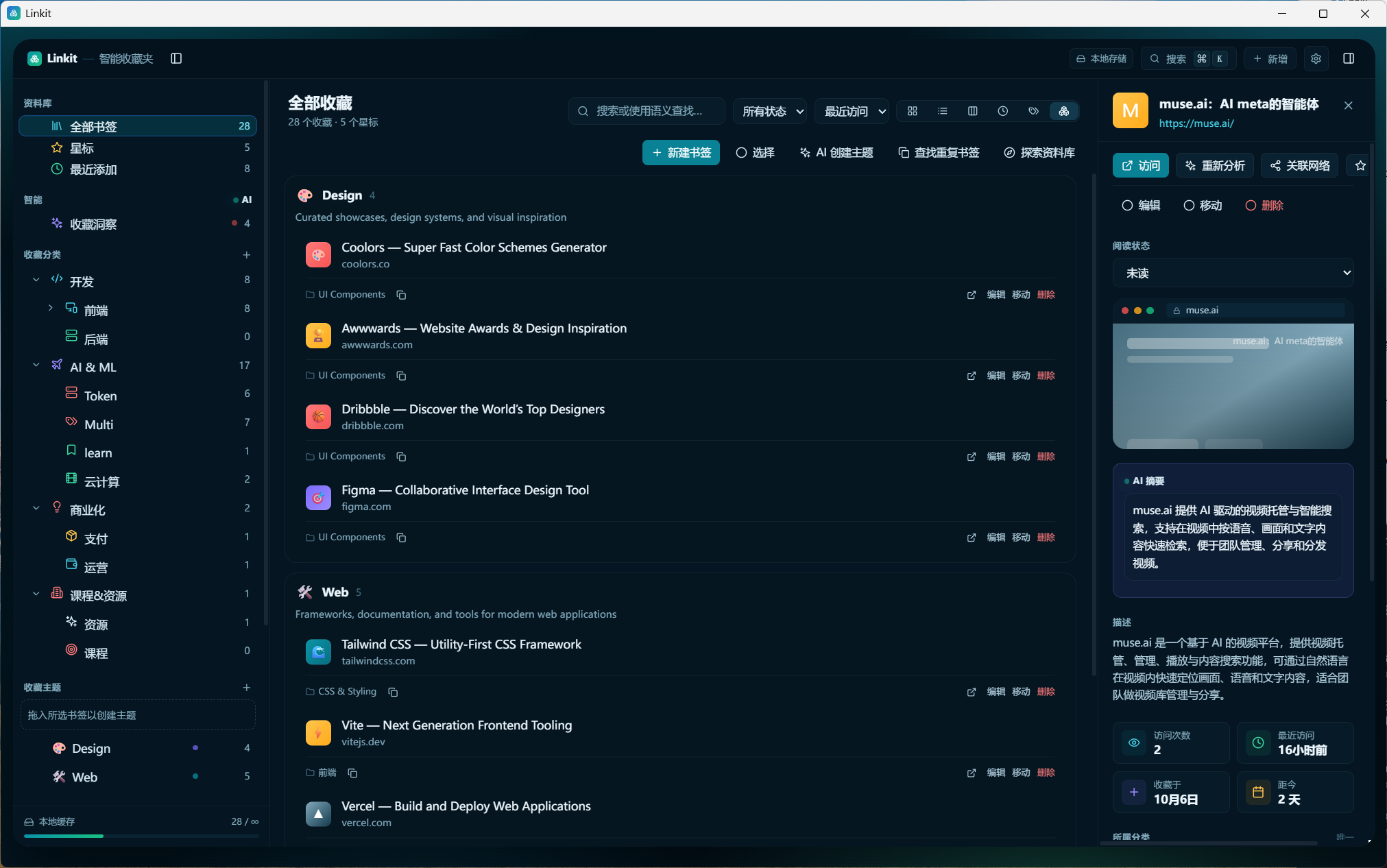Add new category plus icon
The image size is (1387, 868).
pos(246,255)
